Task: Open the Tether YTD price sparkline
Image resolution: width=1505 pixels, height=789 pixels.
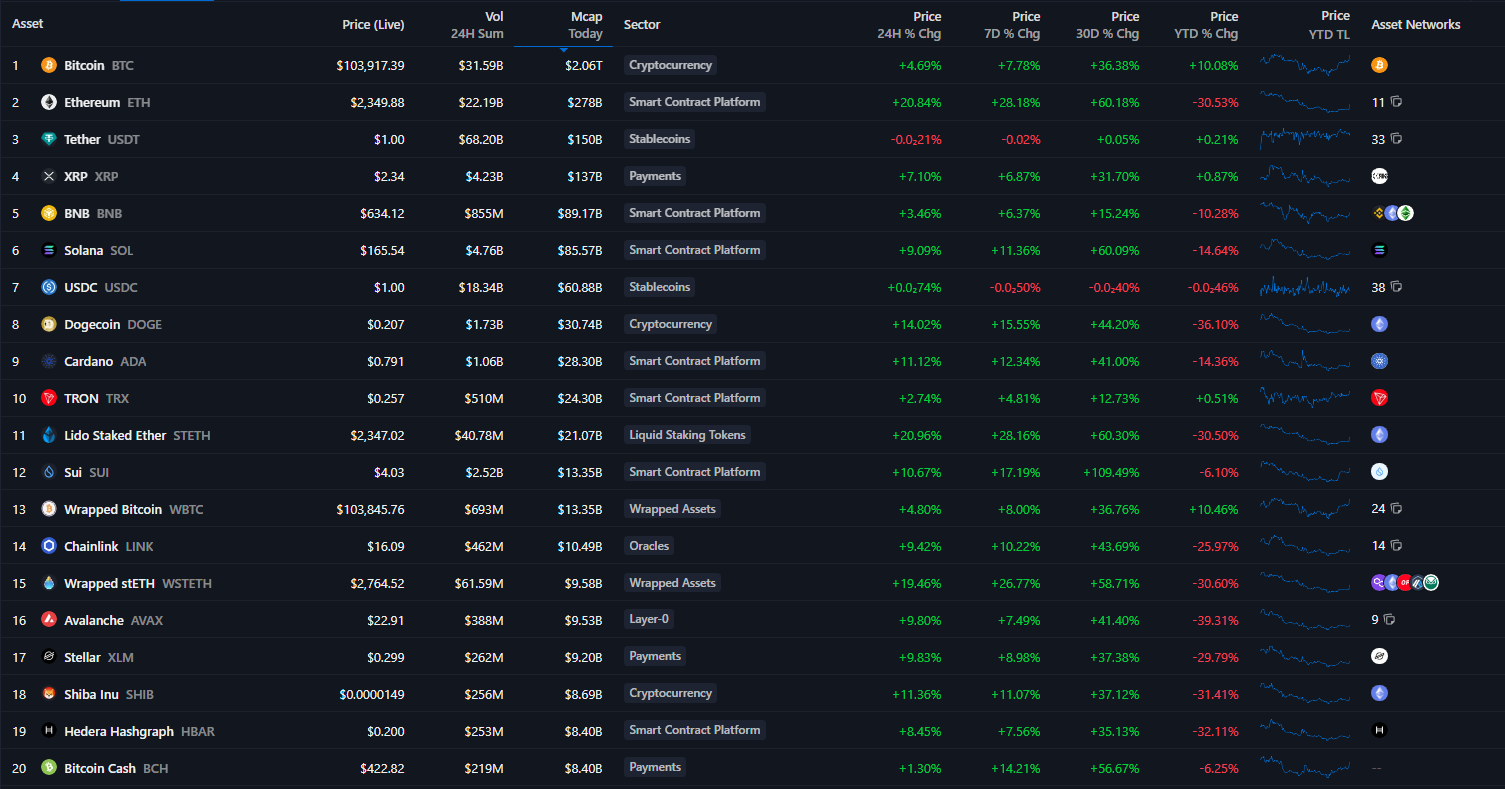Action: [x=1305, y=139]
